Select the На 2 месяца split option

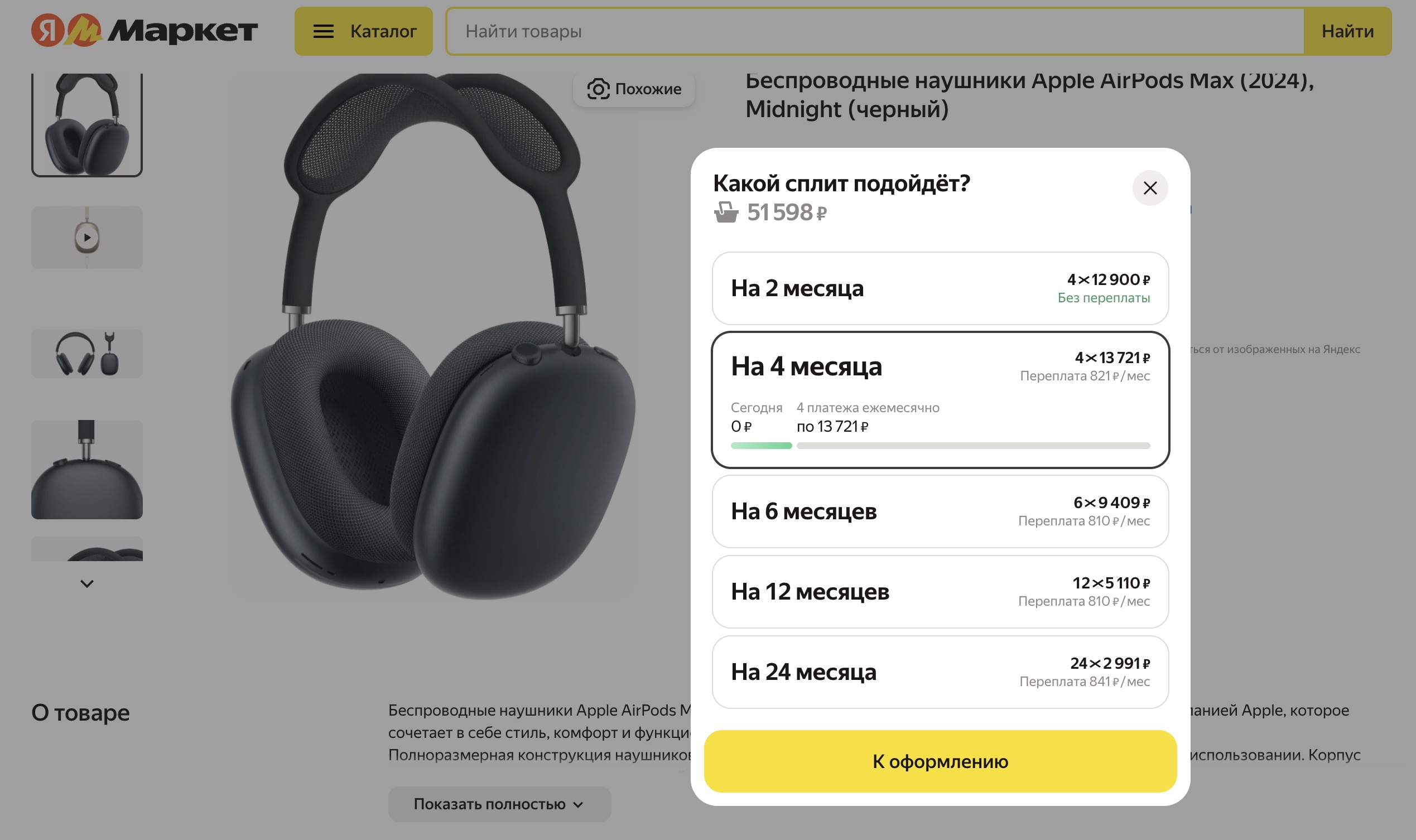pyautogui.click(x=940, y=288)
